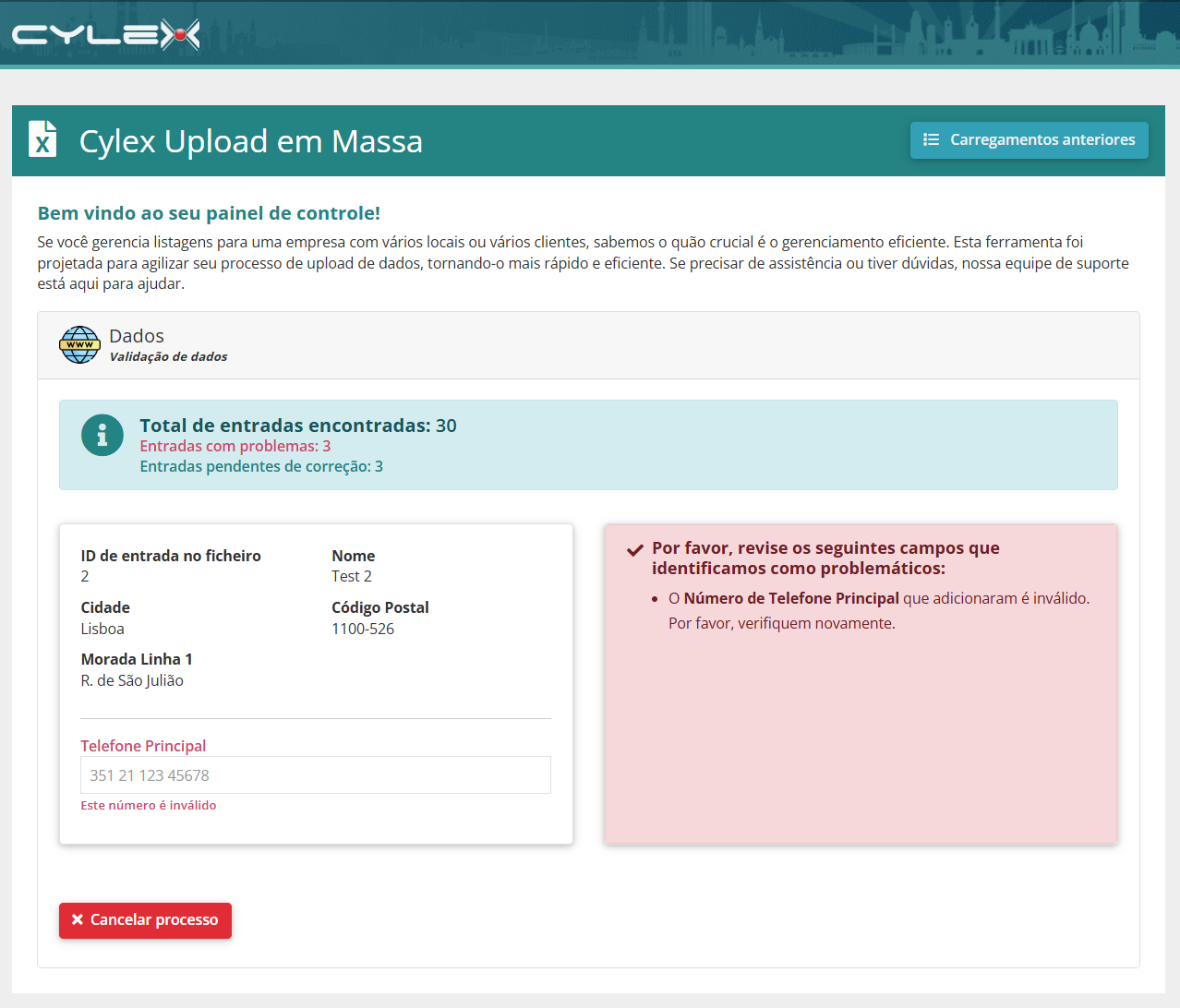Click the Total de entradas encontradas heading
The image size is (1180, 1008).
point(298,426)
